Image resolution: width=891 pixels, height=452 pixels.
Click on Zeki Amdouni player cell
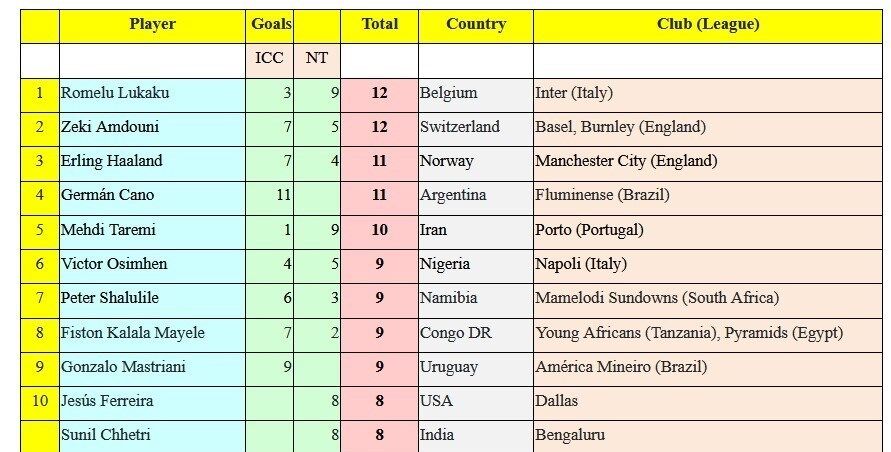pos(152,127)
